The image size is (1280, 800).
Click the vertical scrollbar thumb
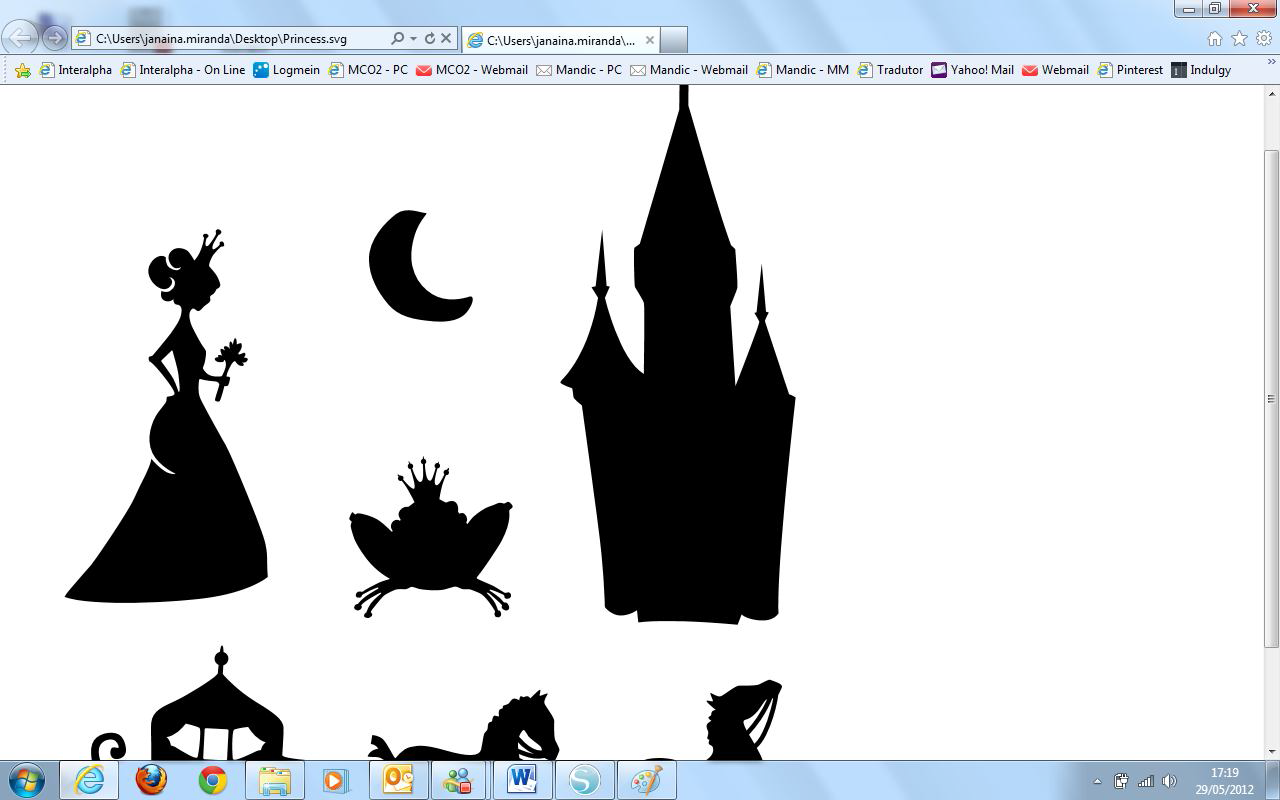pos(1271,398)
